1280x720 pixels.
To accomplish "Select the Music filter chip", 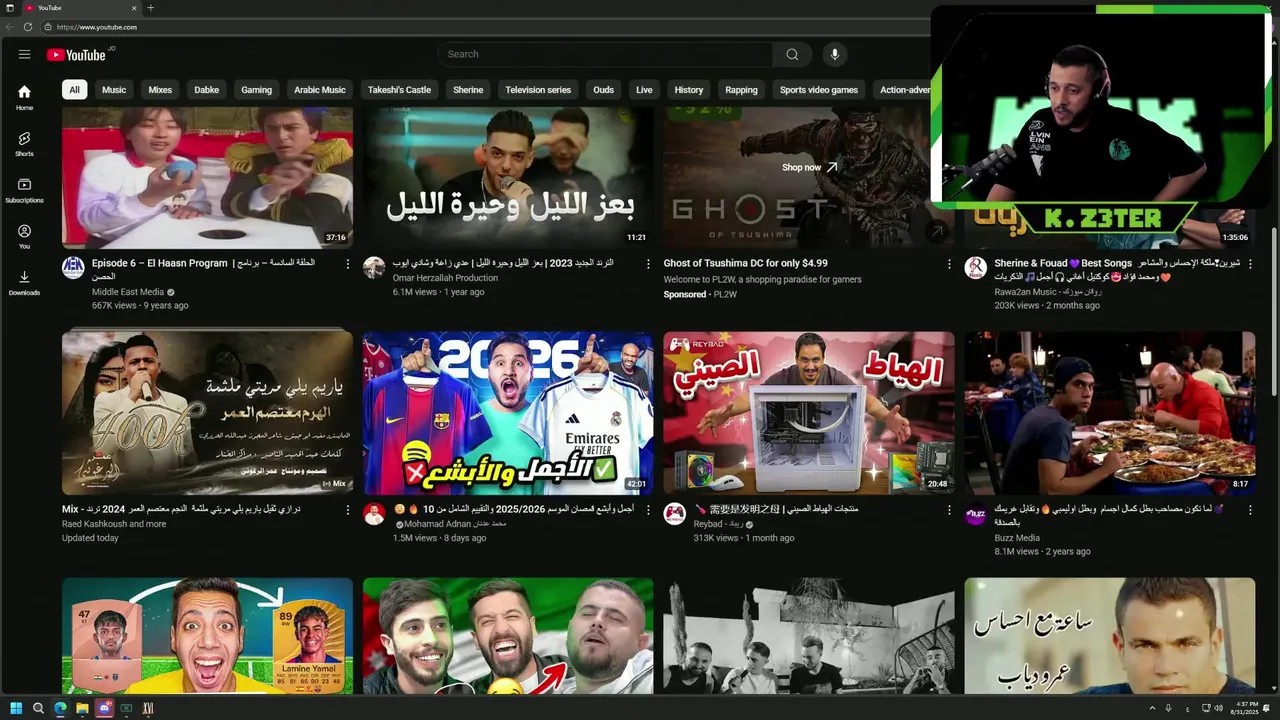I will (x=114, y=90).
